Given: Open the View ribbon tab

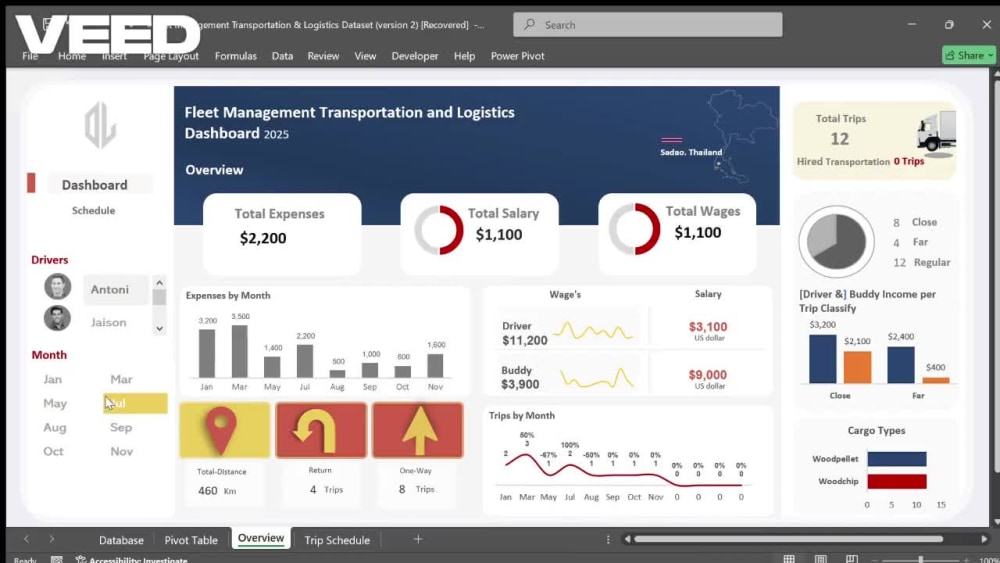Looking at the screenshot, I should point(365,56).
